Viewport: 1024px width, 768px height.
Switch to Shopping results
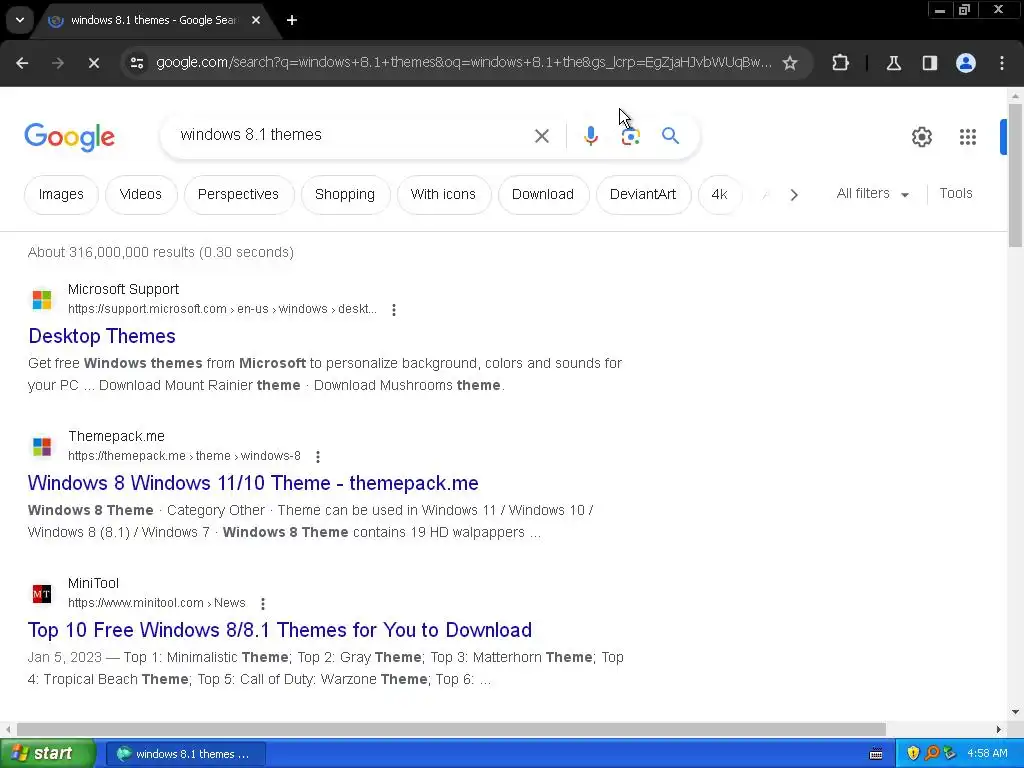pos(345,195)
